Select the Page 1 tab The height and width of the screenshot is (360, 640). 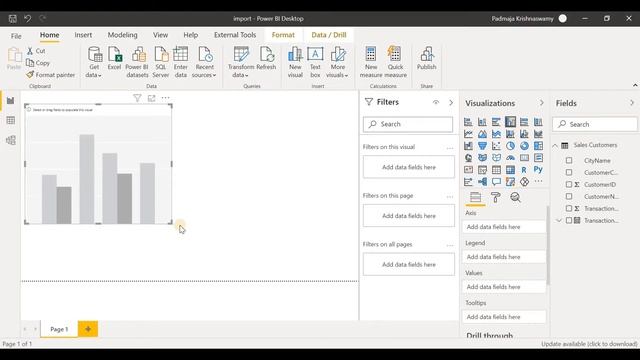(x=59, y=329)
